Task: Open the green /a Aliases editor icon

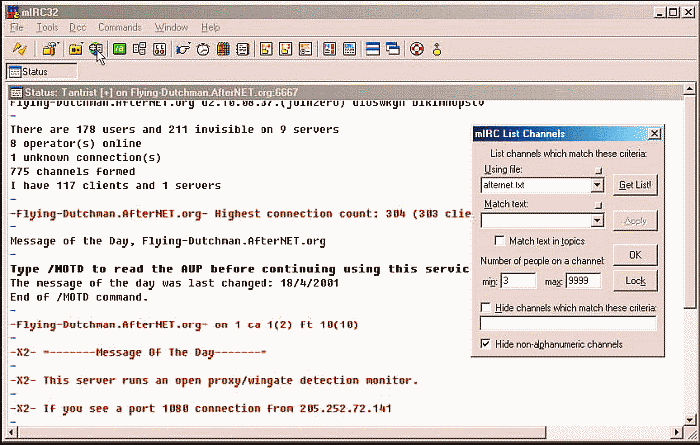Action: tap(119, 49)
